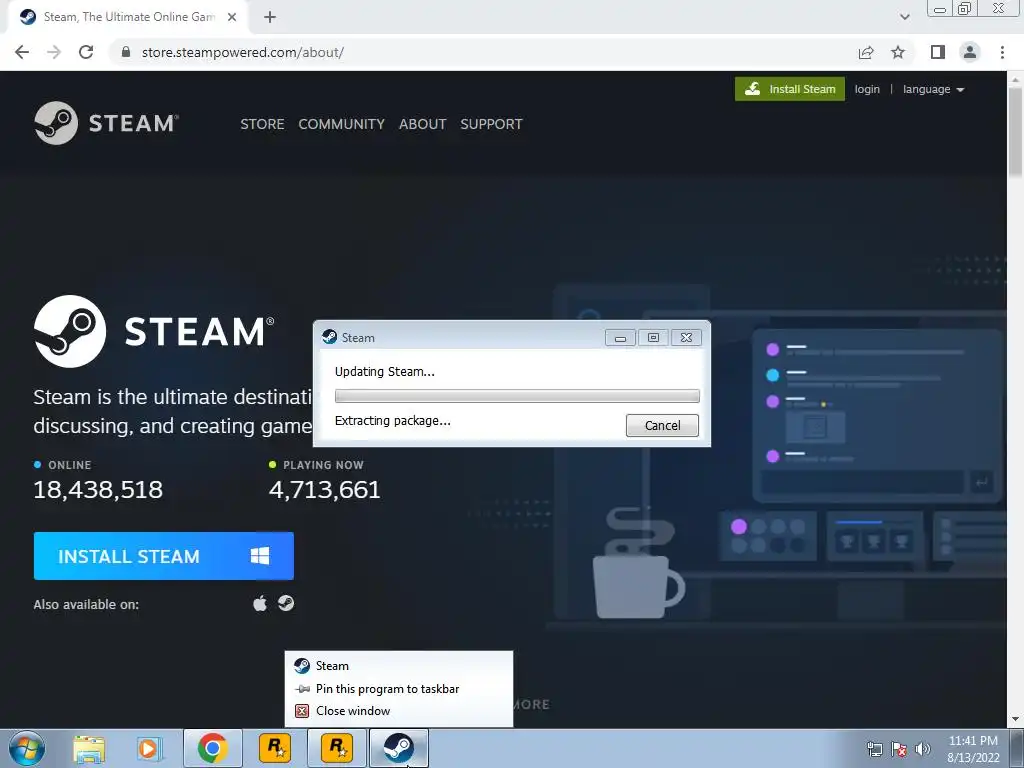Open the COMMUNITY navigation item

pos(342,124)
